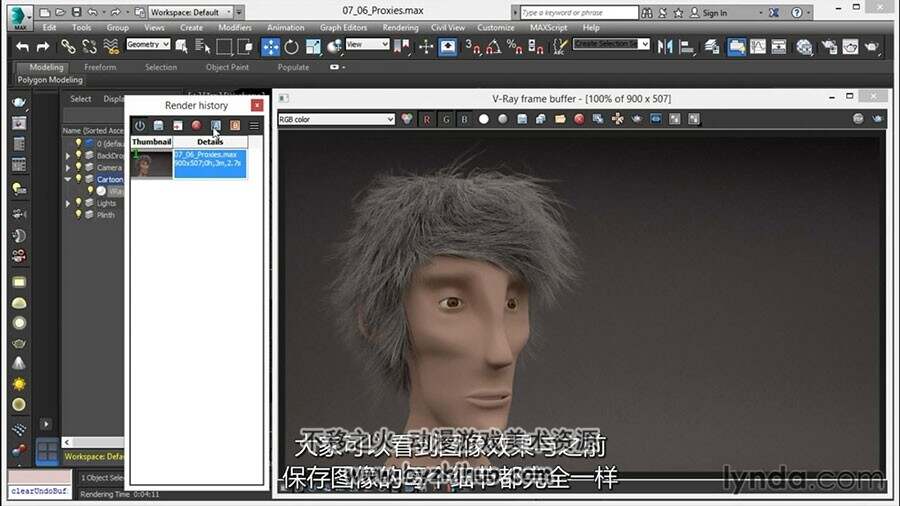
Task: Close the Render history window
Action: point(257,106)
